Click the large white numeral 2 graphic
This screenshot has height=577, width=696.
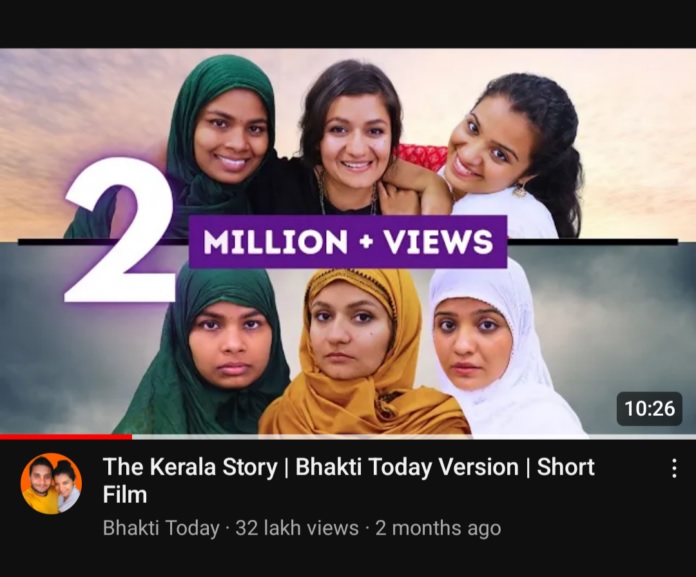coord(120,232)
